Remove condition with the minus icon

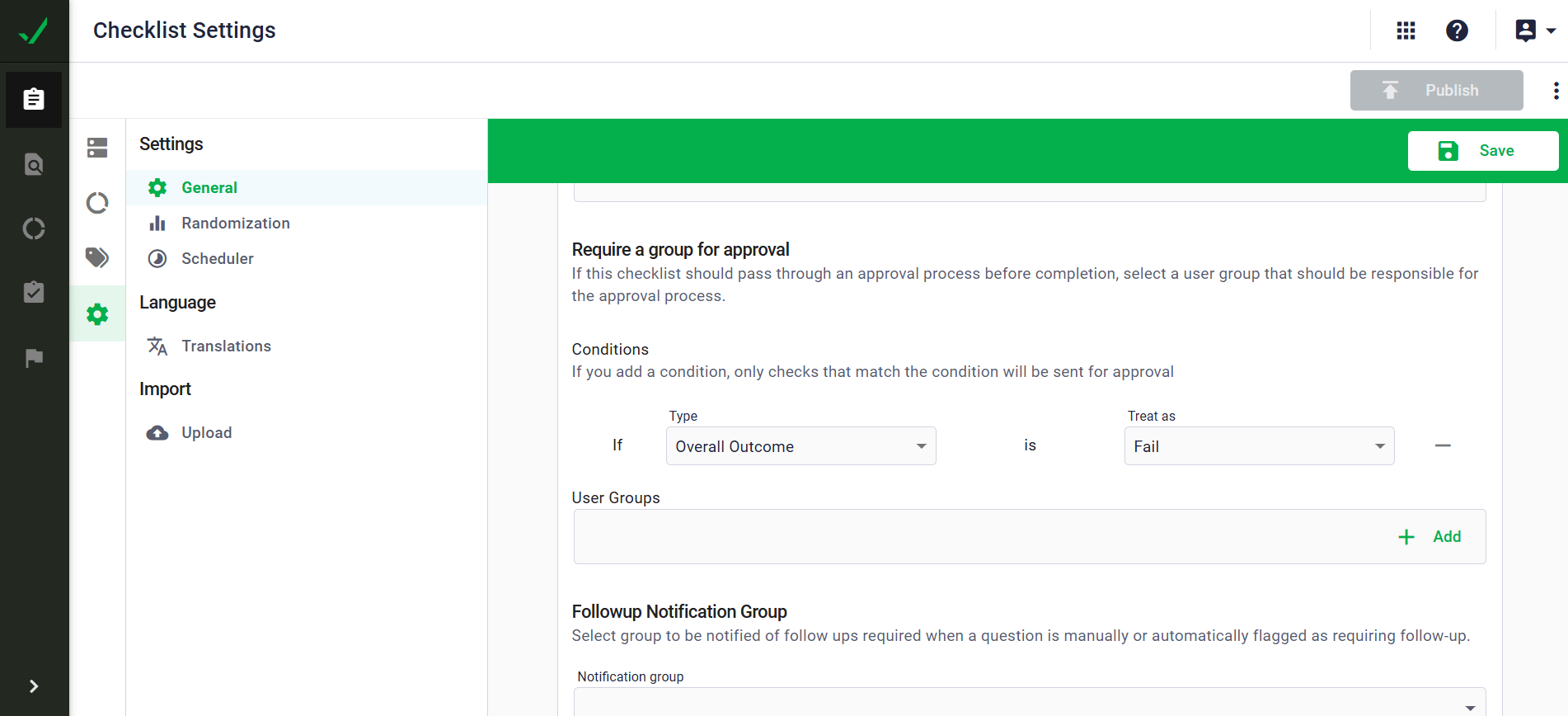point(1442,445)
